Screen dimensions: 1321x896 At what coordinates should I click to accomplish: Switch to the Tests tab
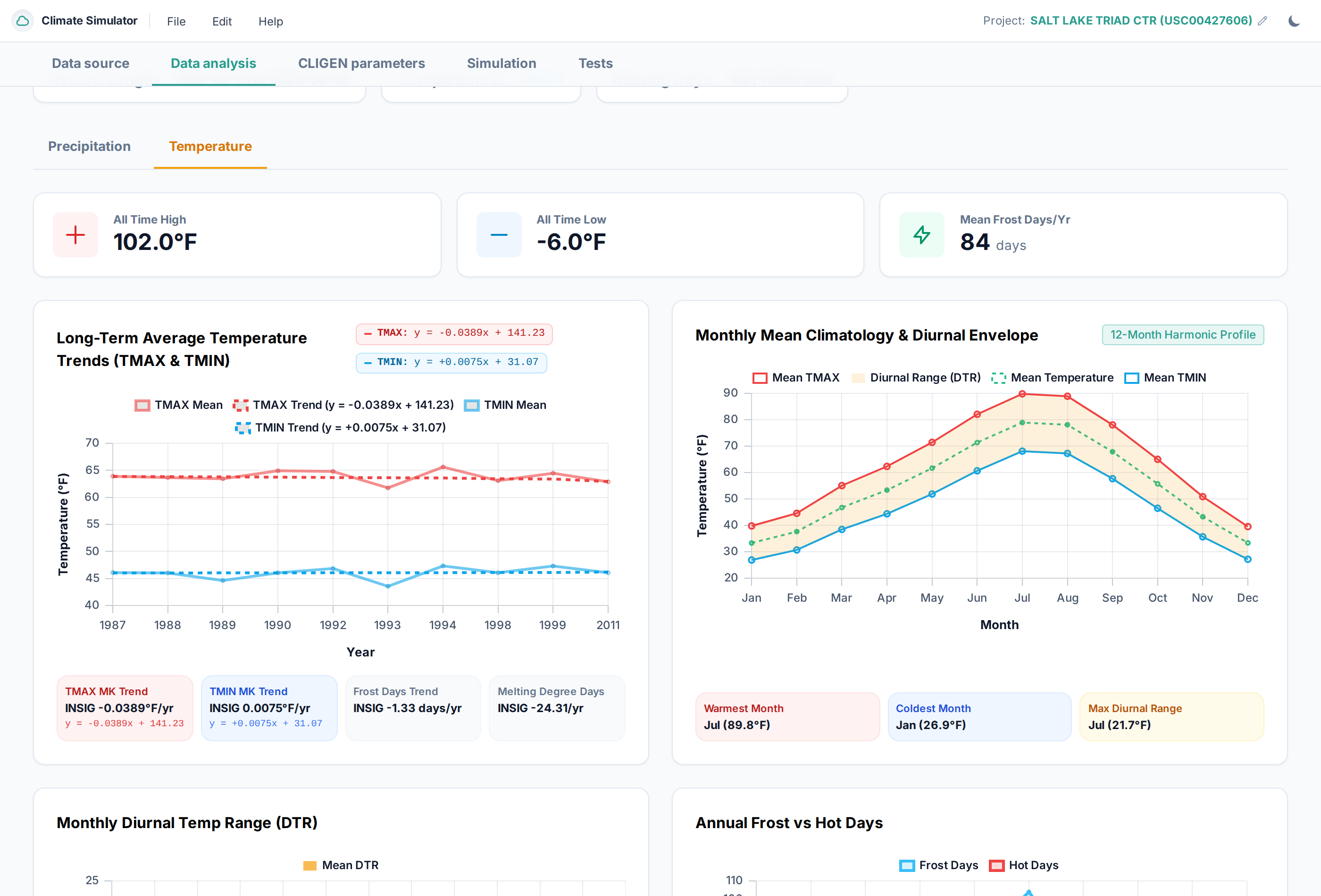(x=595, y=64)
